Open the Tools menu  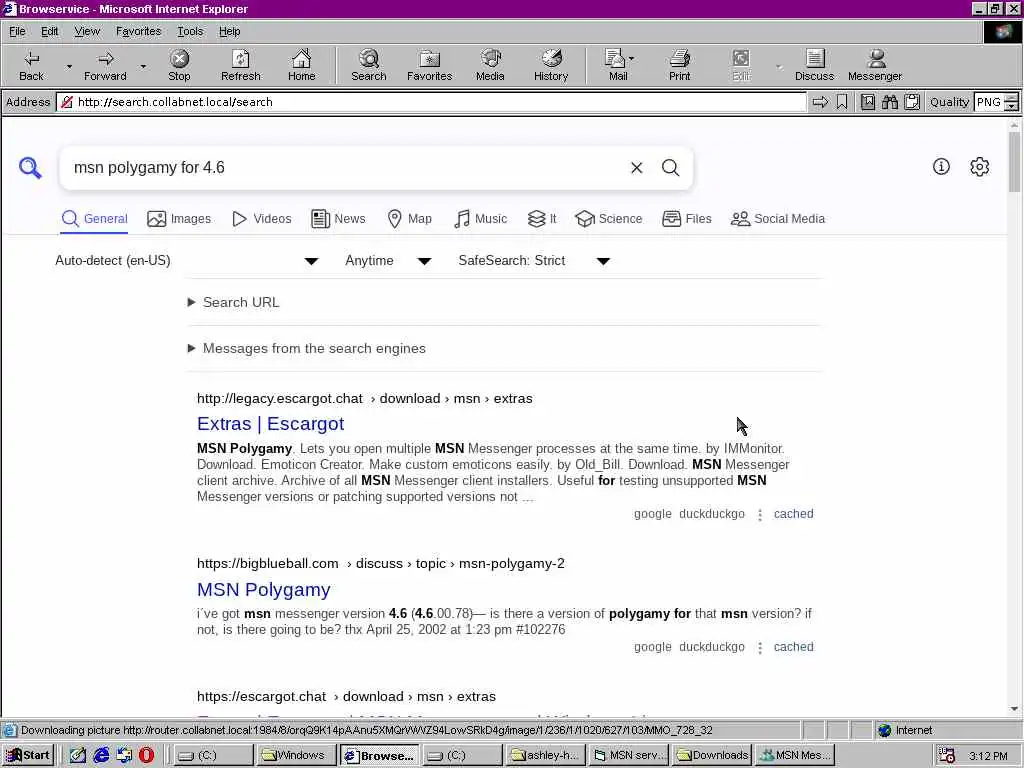tap(190, 31)
